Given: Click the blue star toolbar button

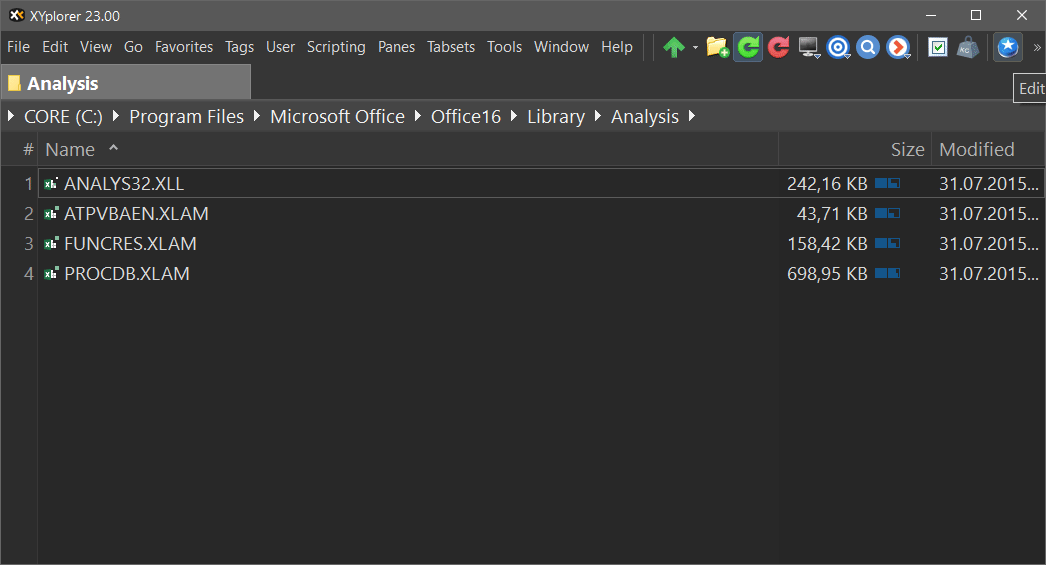Looking at the screenshot, I should (x=1008, y=47).
